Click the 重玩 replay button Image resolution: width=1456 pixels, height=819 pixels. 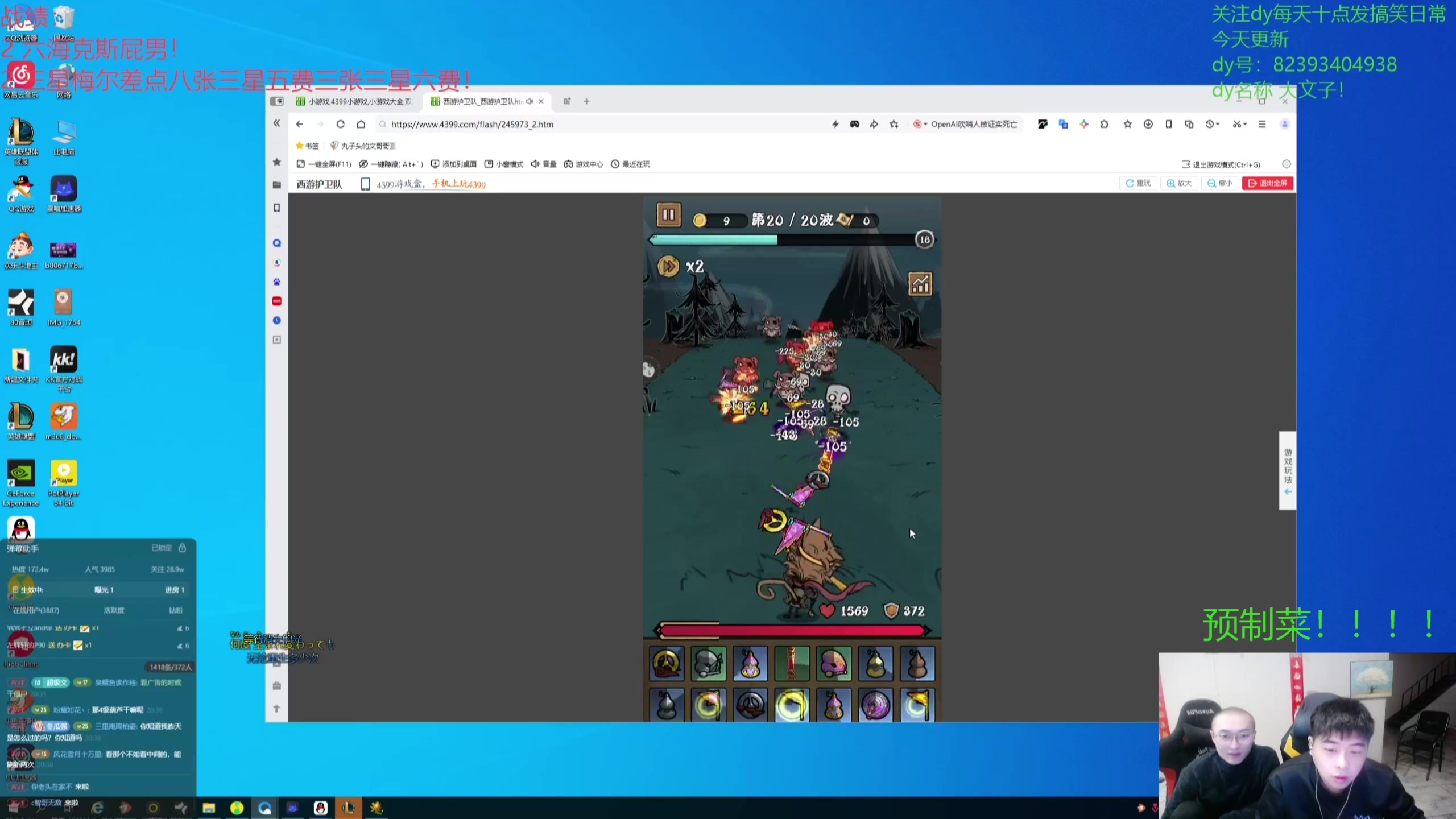pos(1138,183)
